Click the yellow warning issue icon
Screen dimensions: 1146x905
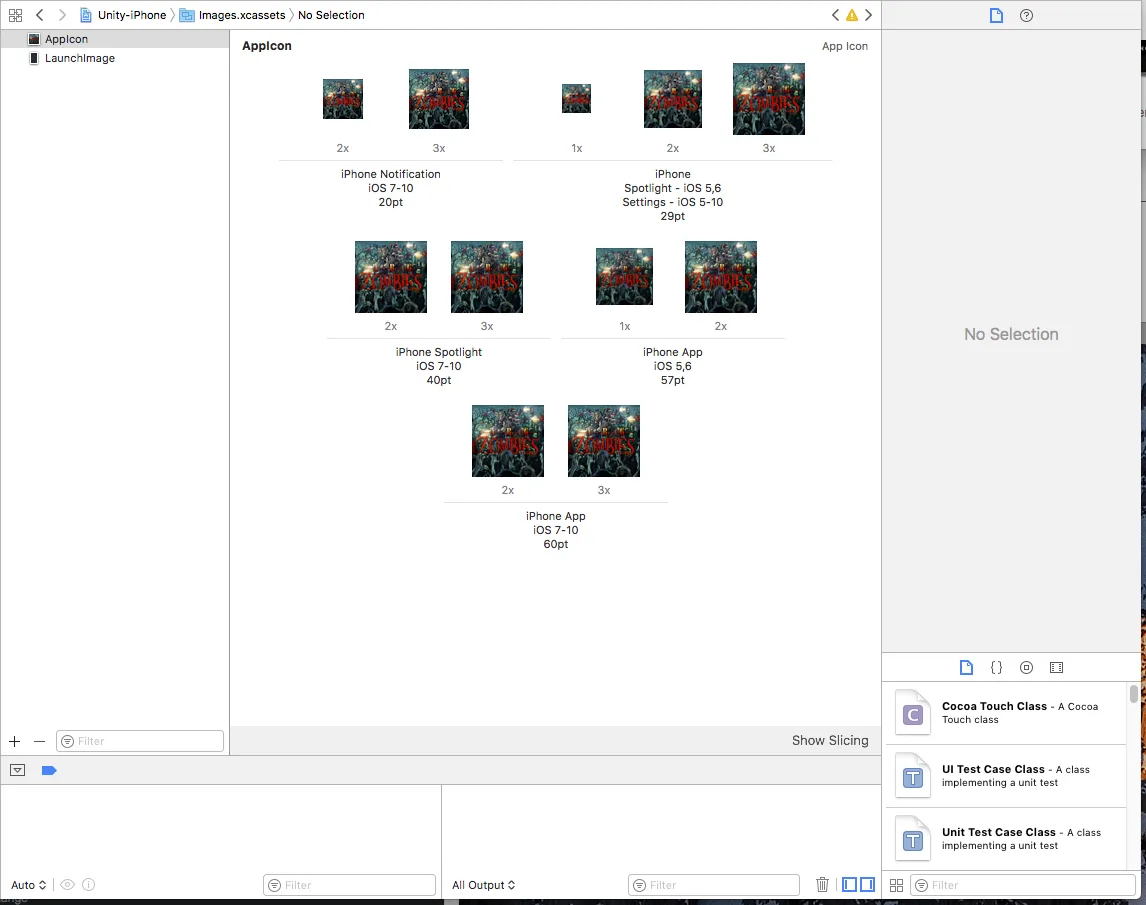pyautogui.click(x=851, y=15)
